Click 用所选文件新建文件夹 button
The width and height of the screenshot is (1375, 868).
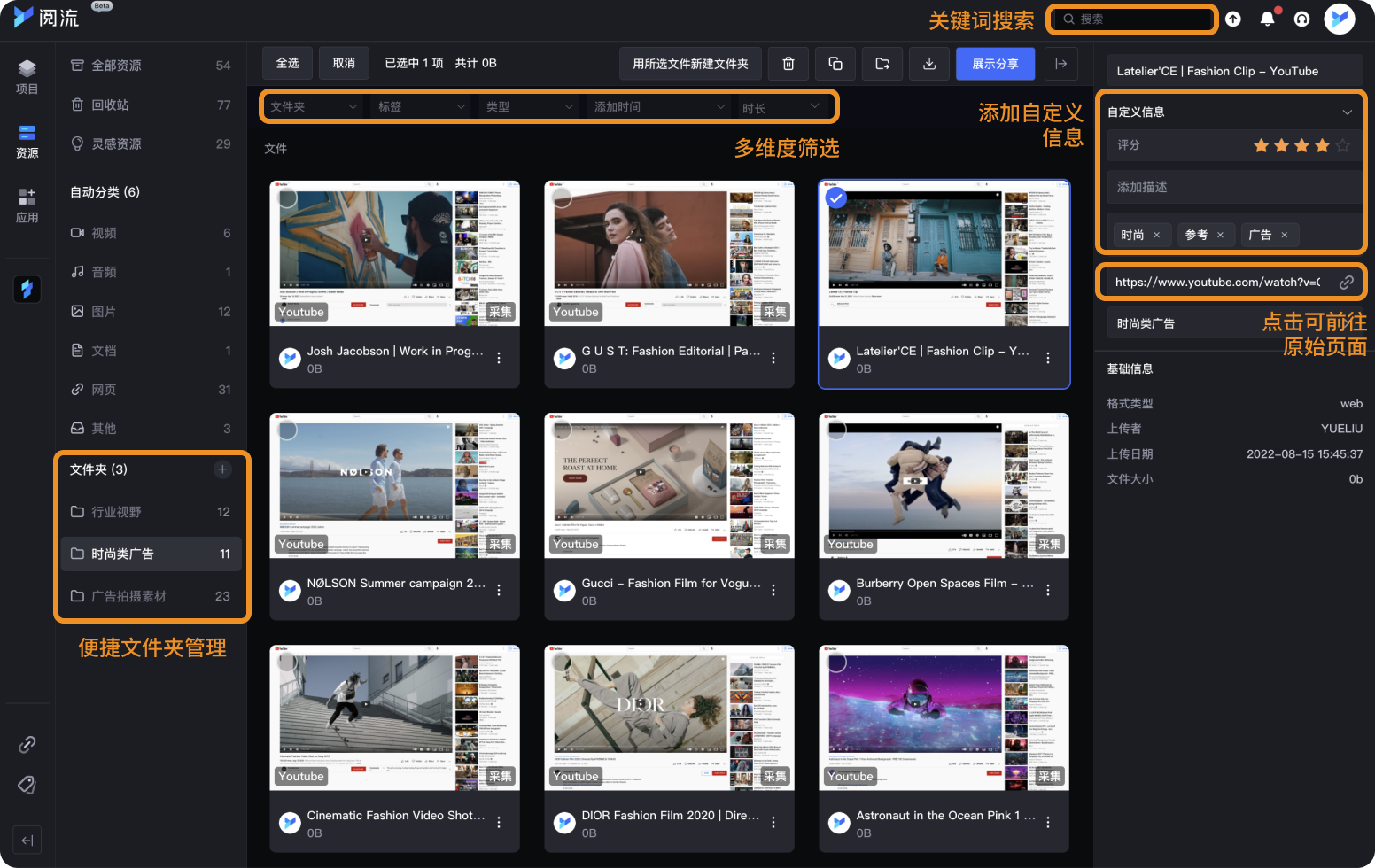pos(690,64)
